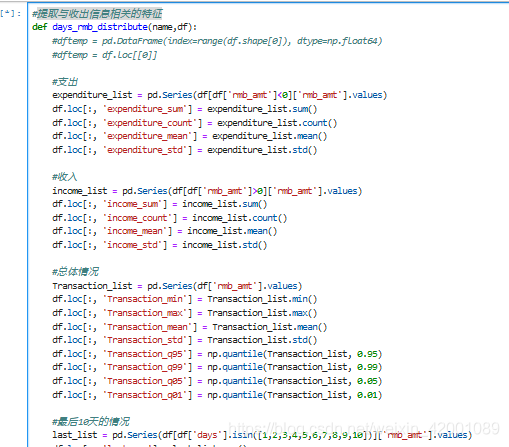Viewport: 509px width, 447px height.
Task: Click the '#总体情况' comment line
Action: coord(75,272)
